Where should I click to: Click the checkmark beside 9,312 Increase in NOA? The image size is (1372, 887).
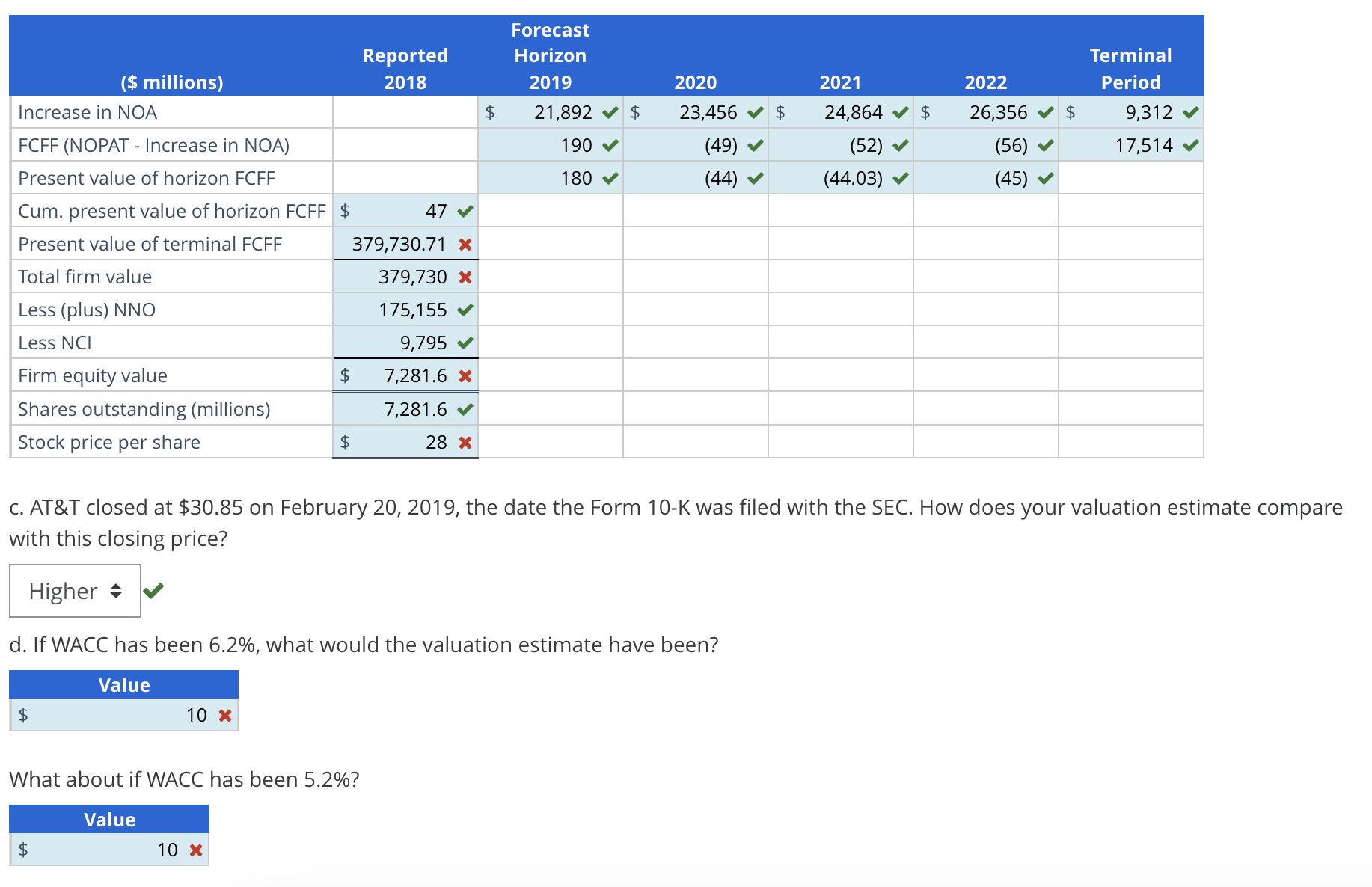1191,112
